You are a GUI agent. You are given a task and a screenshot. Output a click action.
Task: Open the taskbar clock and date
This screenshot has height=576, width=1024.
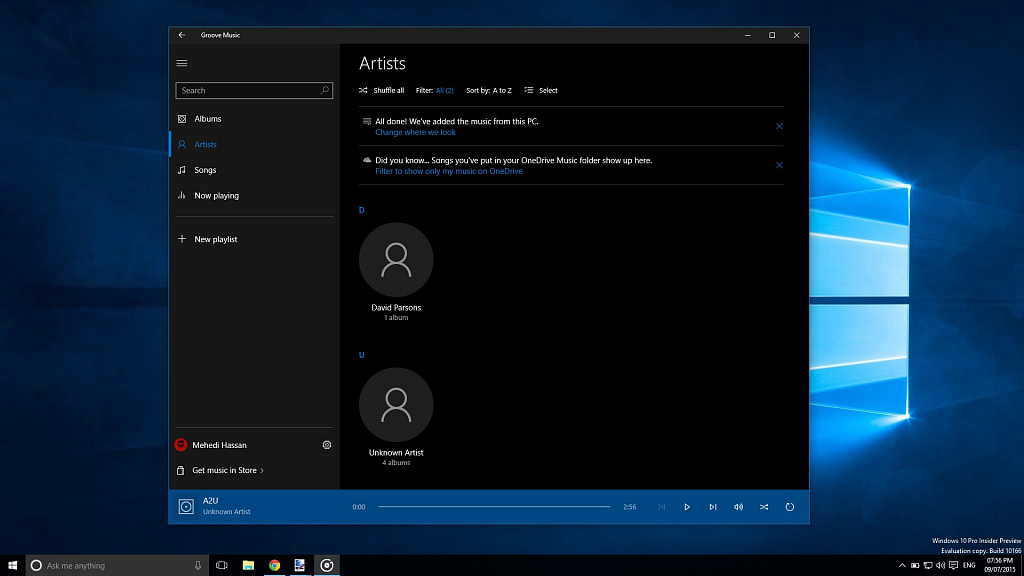tap(999, 566)
